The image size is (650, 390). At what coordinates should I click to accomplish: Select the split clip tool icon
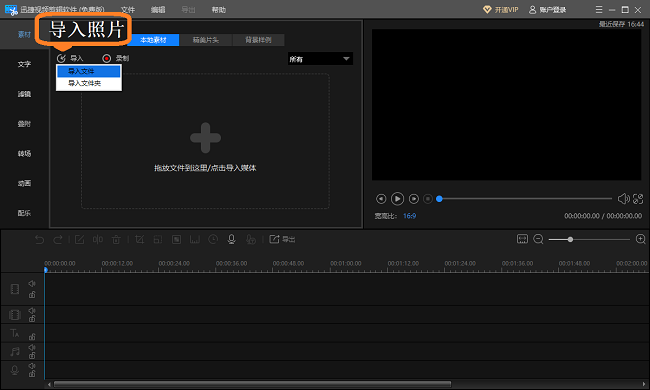click(x=98, y=240)
